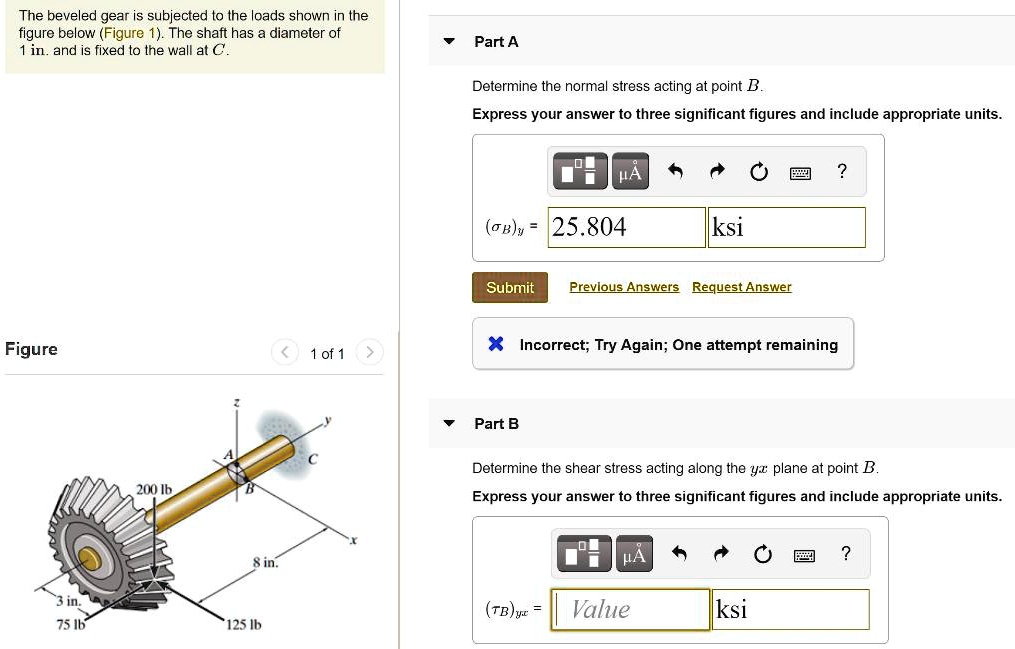Reset the Part A answer with the reset icon

tap(759, 170)
